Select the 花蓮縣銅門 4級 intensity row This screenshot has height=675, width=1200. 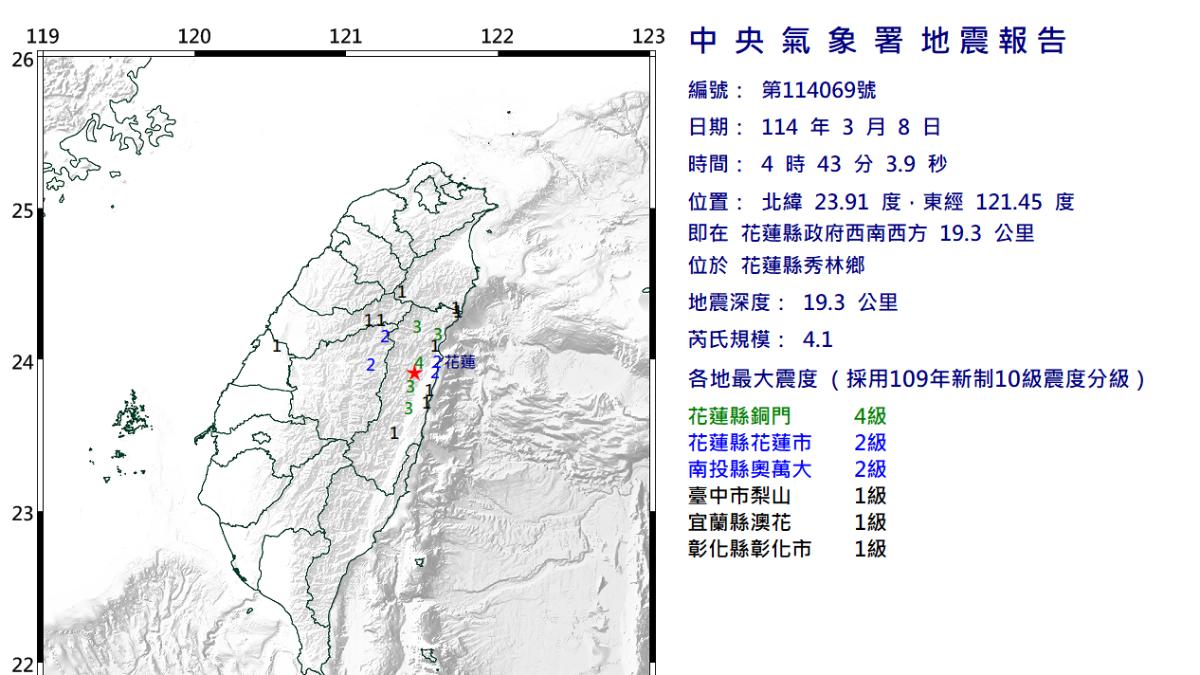click(x=787, y=416)
